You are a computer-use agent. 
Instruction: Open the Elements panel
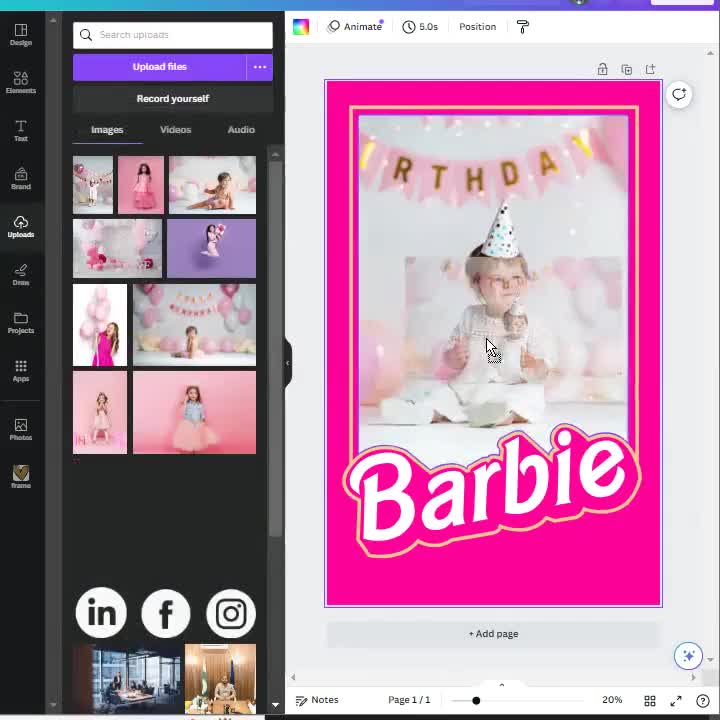21,83
